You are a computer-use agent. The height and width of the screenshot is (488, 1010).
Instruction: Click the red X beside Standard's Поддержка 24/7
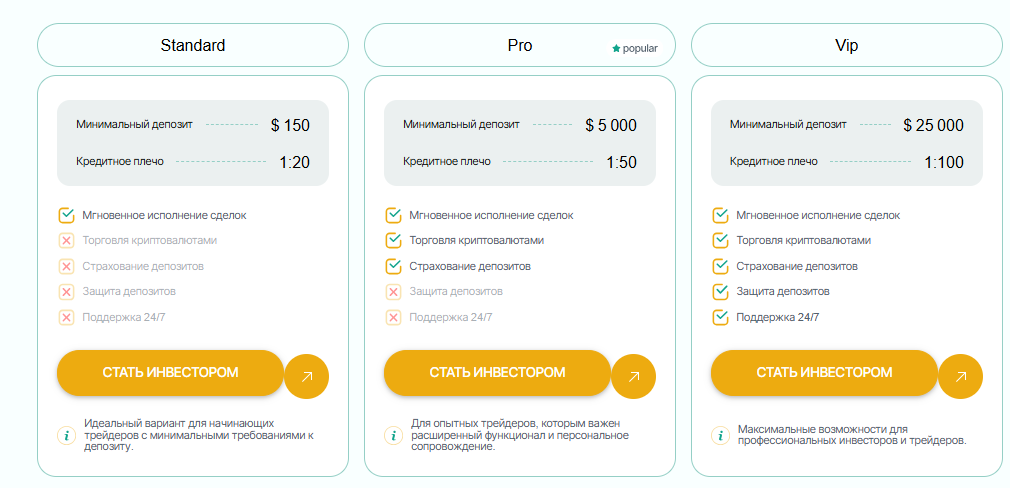67,317
